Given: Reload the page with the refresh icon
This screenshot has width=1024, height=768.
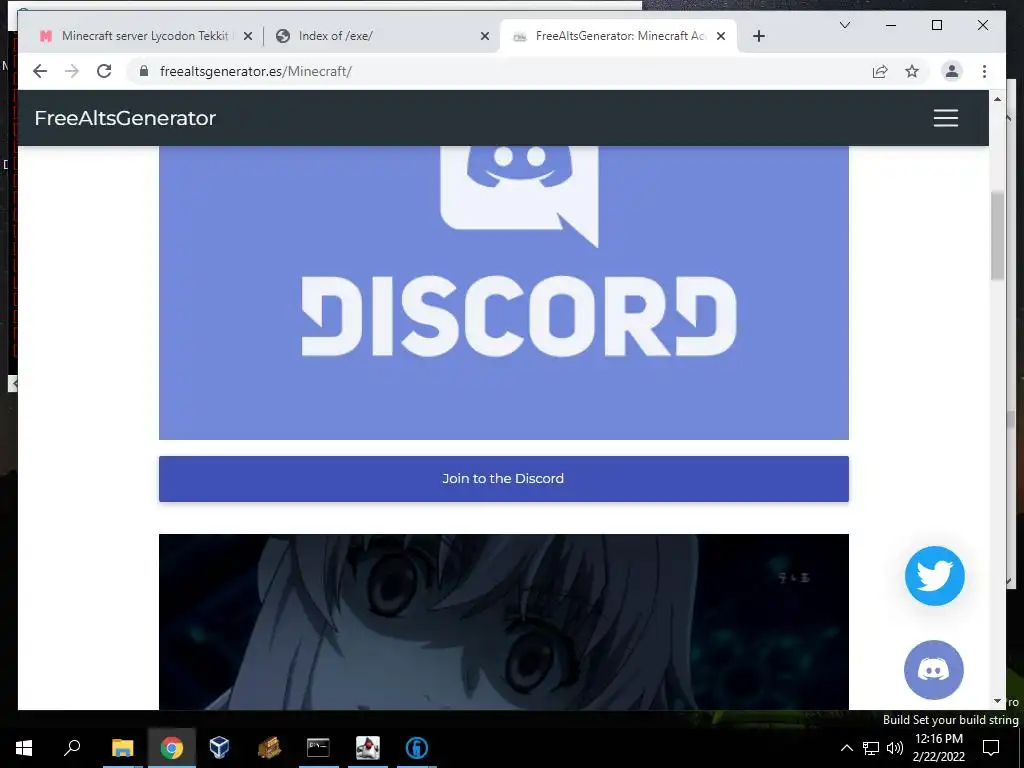Looking at the screenshot, I should pos(104,71).
